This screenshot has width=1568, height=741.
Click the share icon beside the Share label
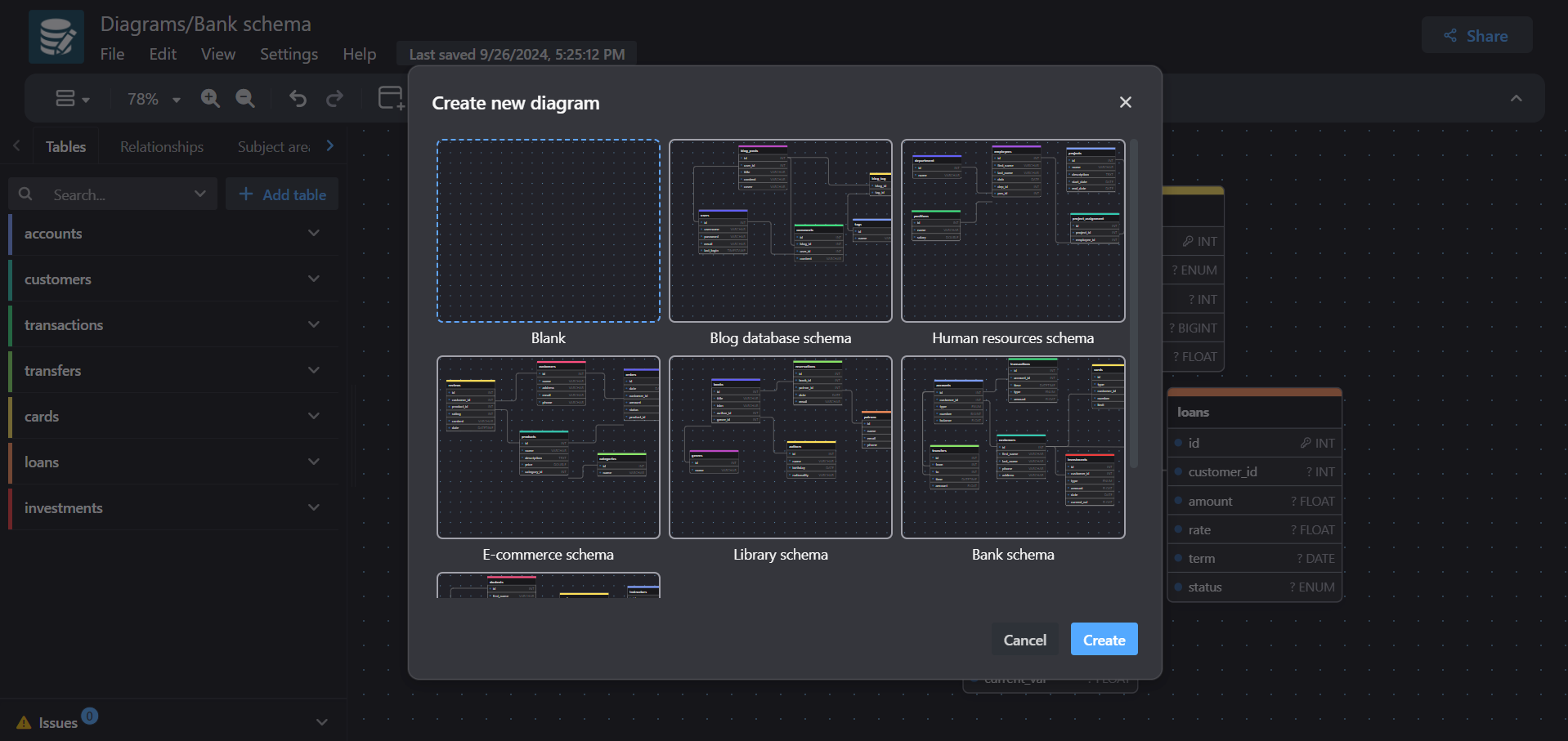click(1450, 35)
